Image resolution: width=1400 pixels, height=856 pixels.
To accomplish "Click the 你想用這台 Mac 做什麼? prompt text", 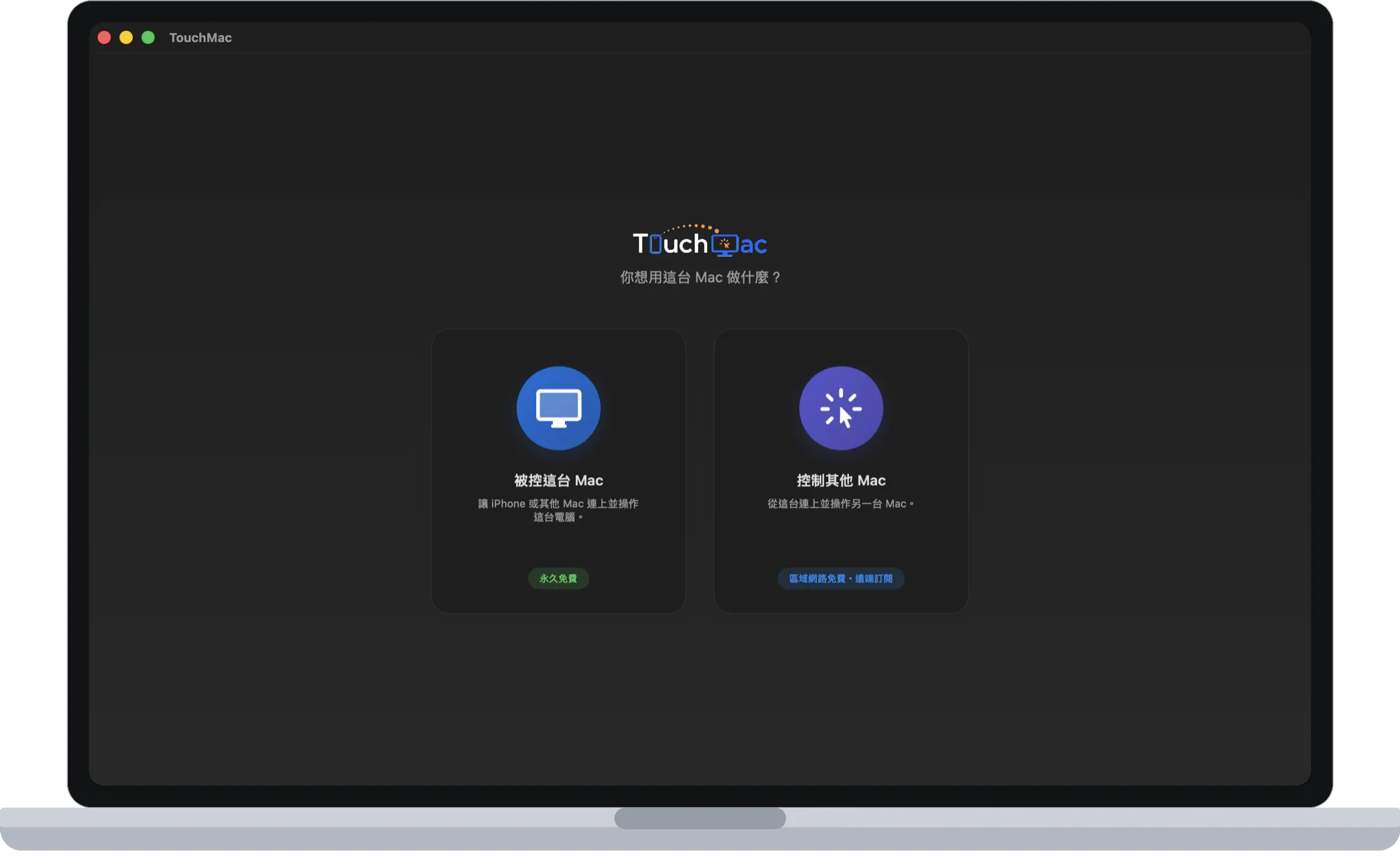I will click(x=700, y=277).
